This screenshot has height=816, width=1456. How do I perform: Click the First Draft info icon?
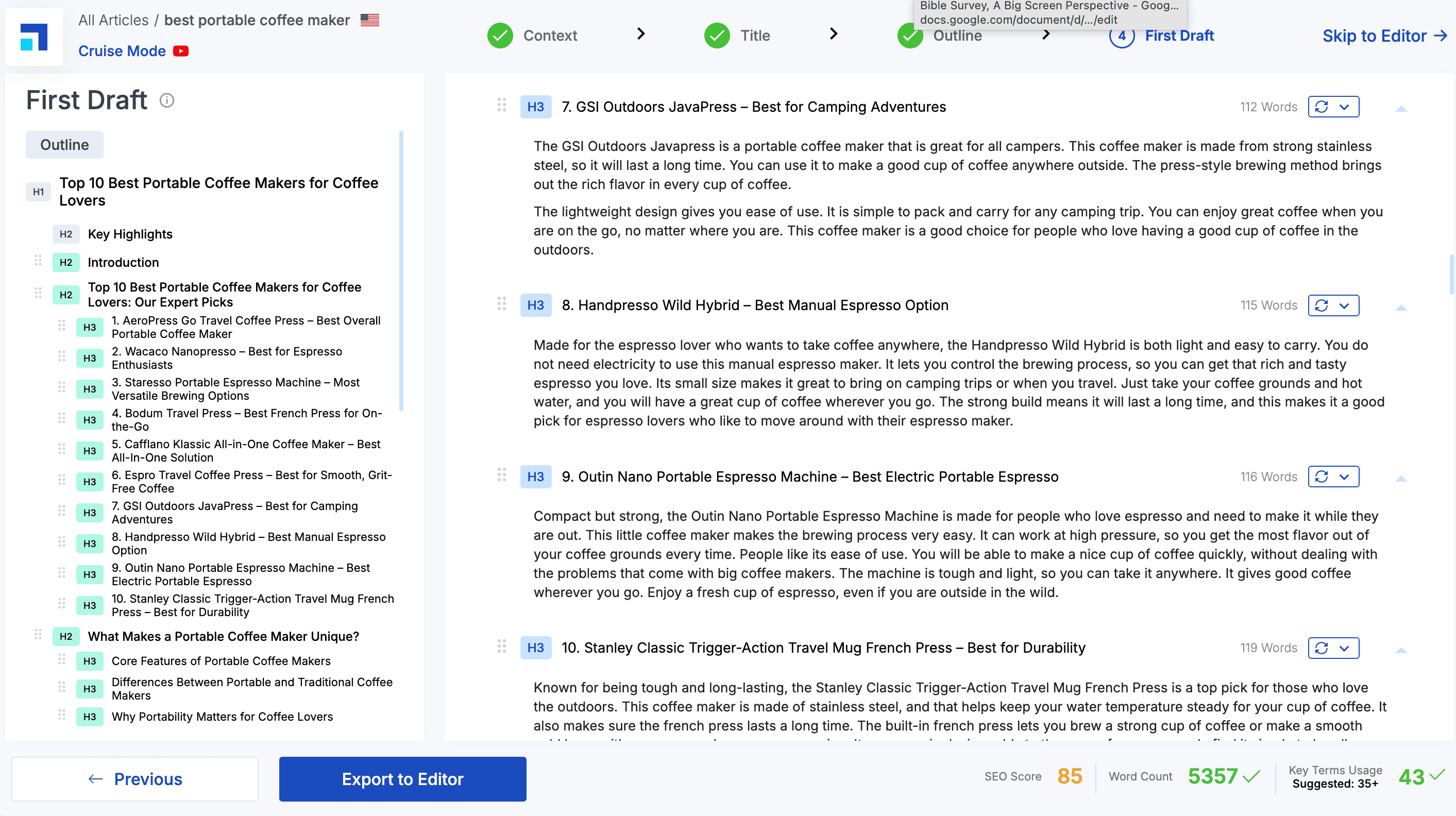coord(167,100)
